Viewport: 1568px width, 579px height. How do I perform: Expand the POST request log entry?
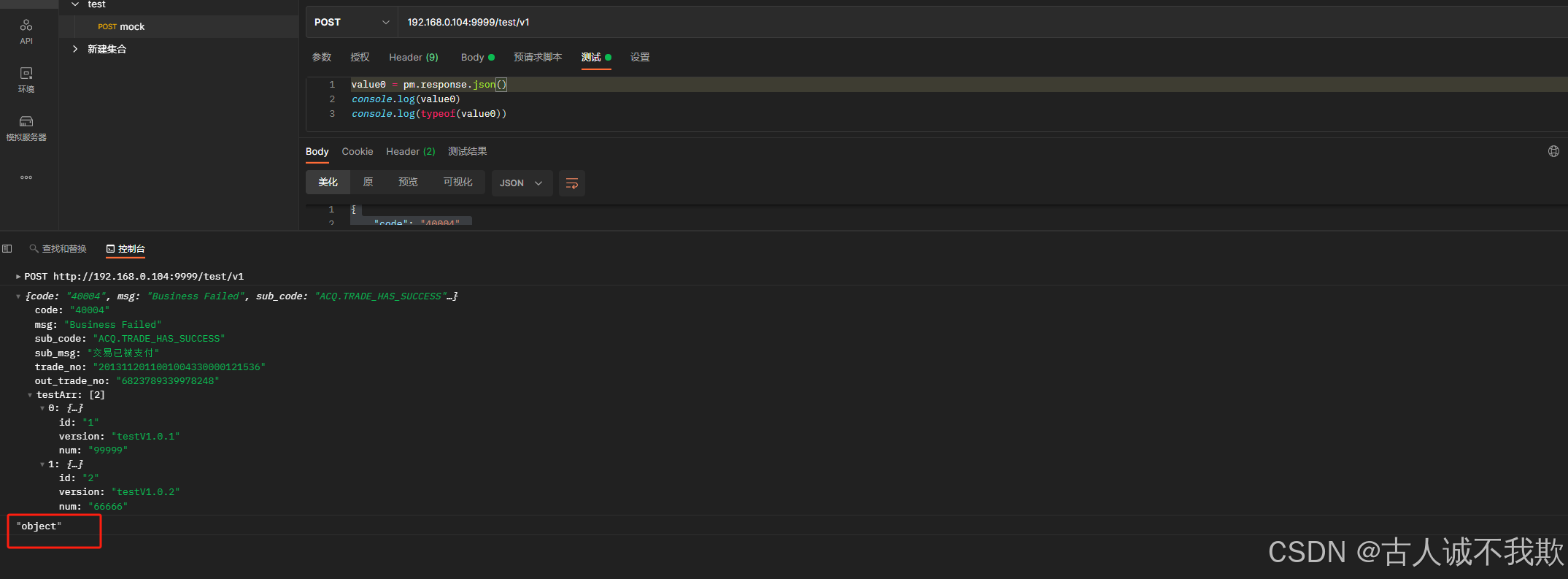pos(18,277)
